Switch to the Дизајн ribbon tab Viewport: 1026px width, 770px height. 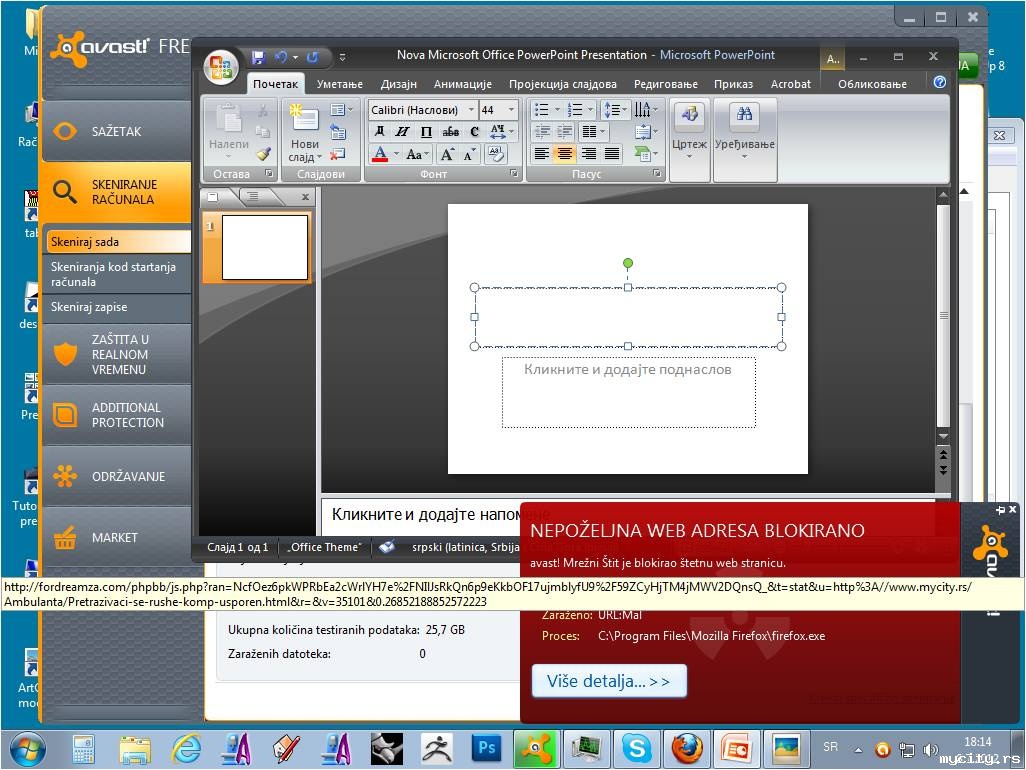(398, 84)
